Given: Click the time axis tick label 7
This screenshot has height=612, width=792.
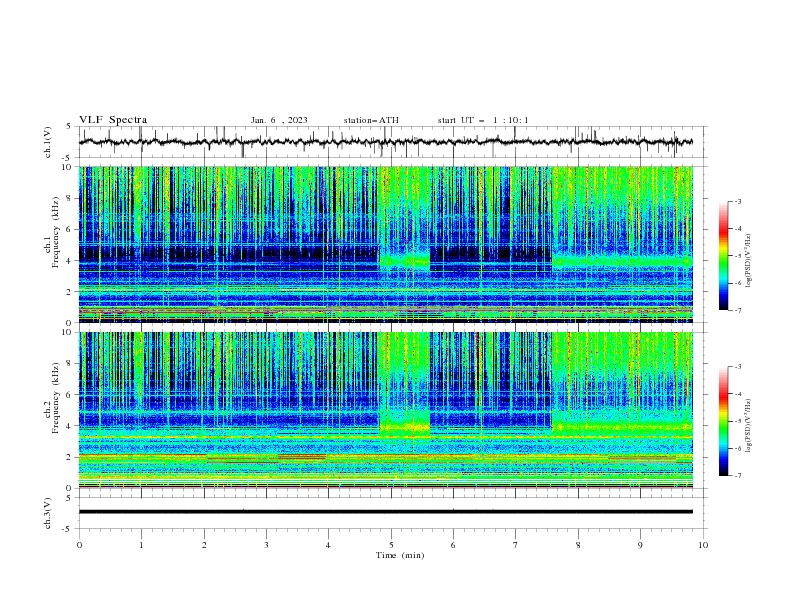Looking at the screenshot, I should point(516,545).
